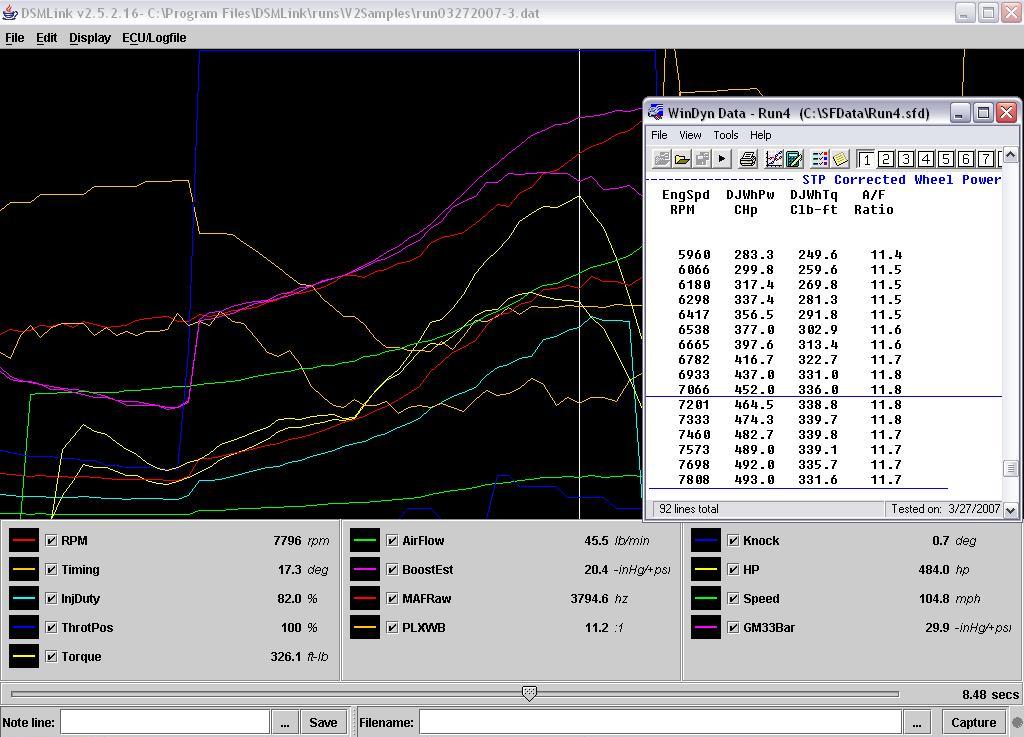The height and width of the screenshot is (737, 1024).
Task: Click the printer icon in WinDyn toolbar
Action: click(x=748, y=159)
